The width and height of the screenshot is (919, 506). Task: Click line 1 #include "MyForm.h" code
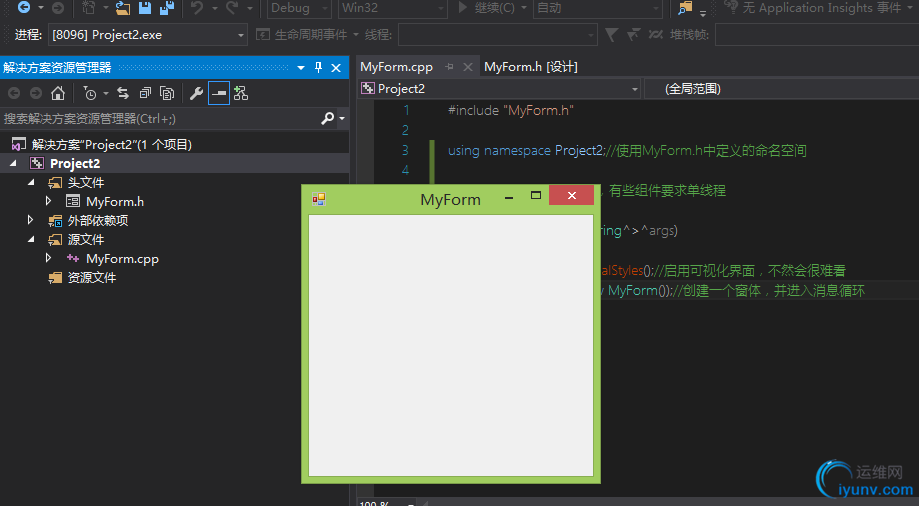click(x=510, y=110)
